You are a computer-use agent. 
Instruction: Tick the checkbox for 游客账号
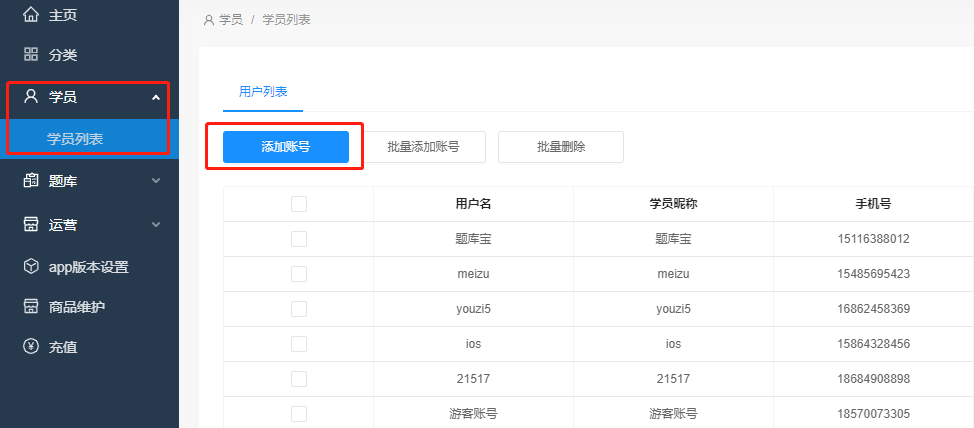point(299,414)
